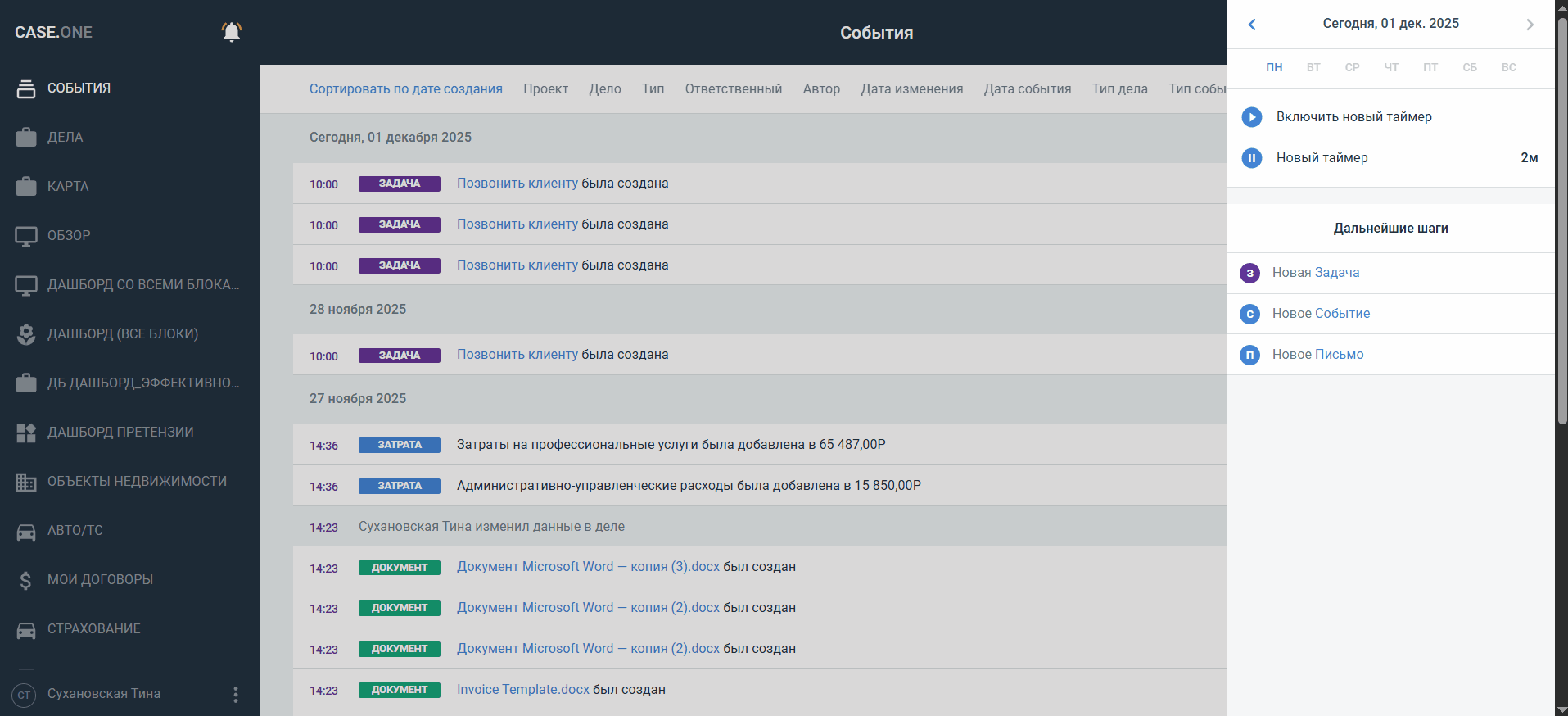The width and height of the screenshot is (1568, 716).
Task: Open Дашборд претензии in sidebar
Action: 120,432
